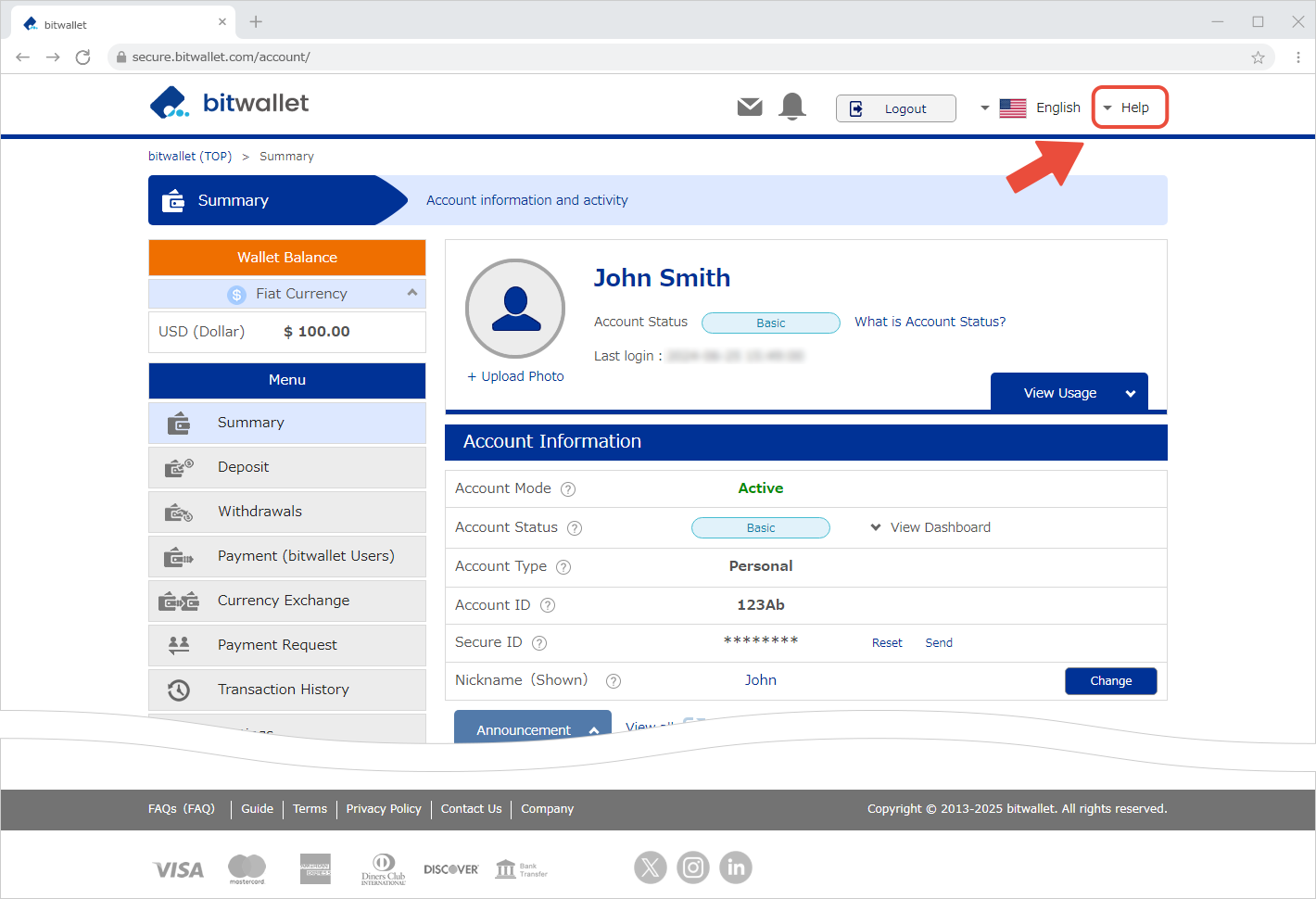Click the notification bell icon
The height and width of the screenshot is (899, 1316).
point(792,108)
